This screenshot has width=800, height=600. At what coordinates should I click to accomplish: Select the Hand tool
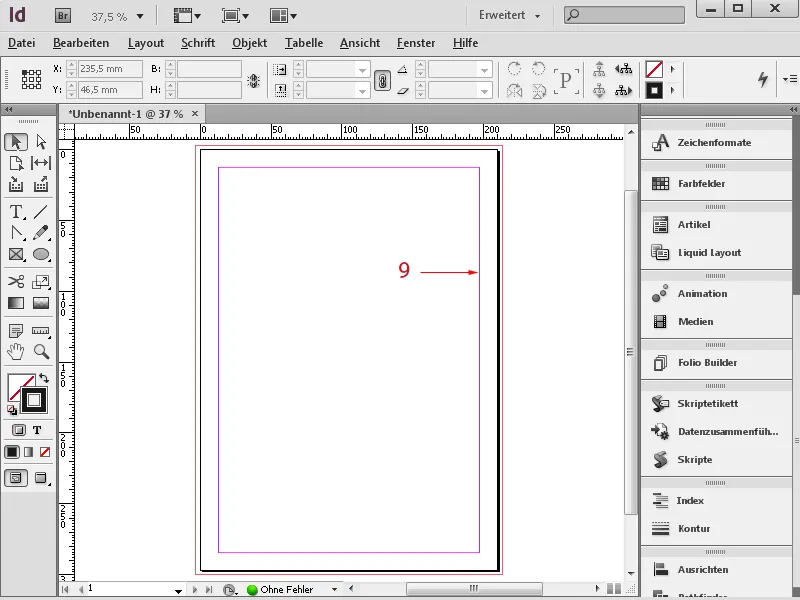pos(16,352)
